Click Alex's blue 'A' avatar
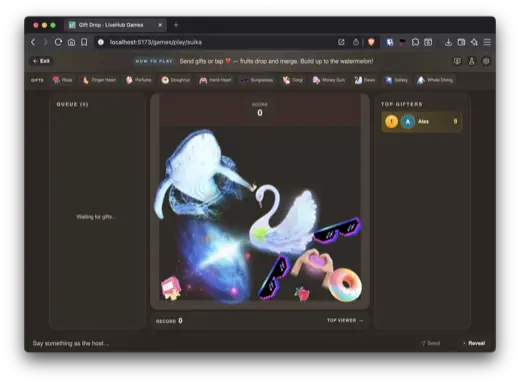Image resolution: width=520 pixels, height=384 pixels. 408,122
